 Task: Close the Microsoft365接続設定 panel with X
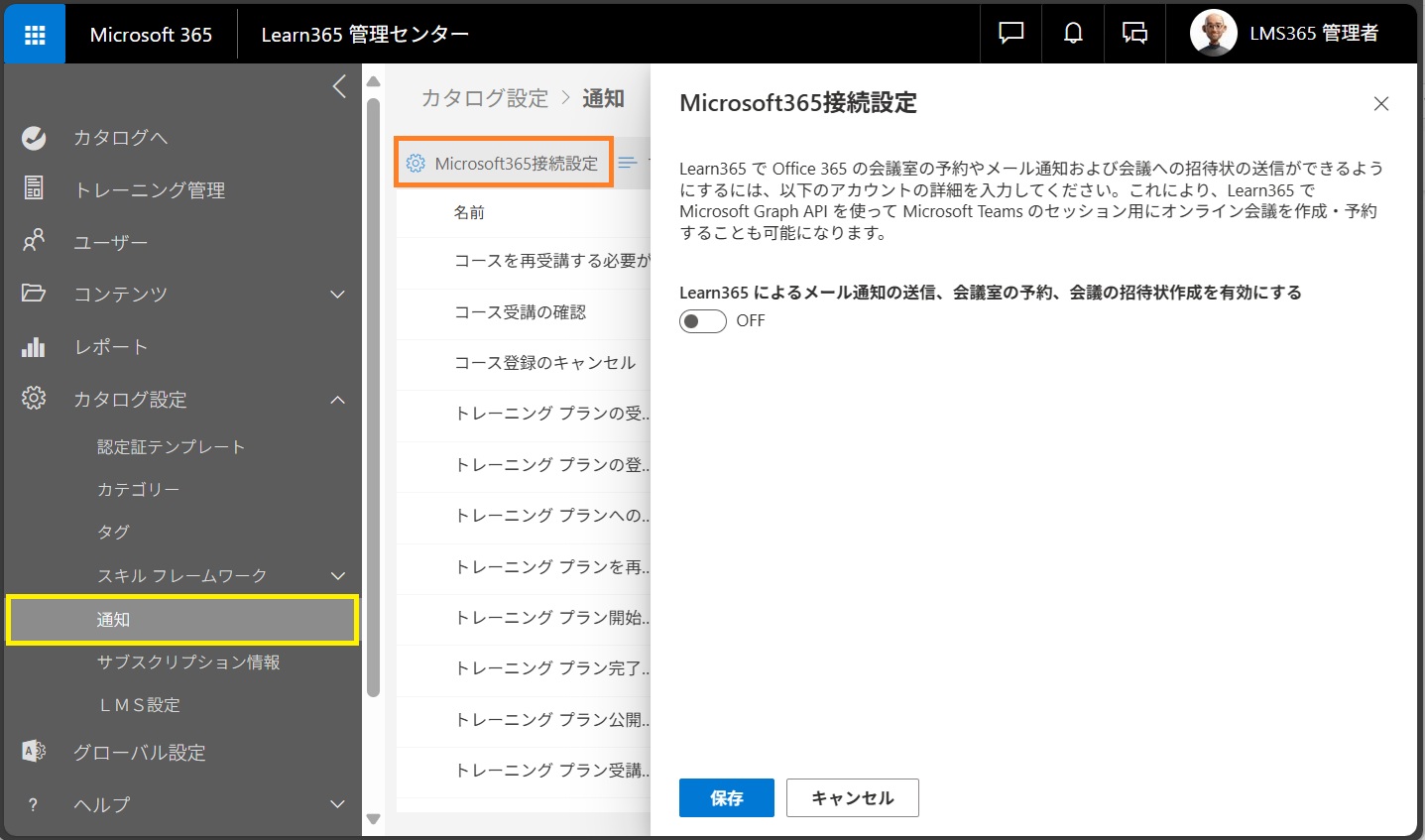1381,104
